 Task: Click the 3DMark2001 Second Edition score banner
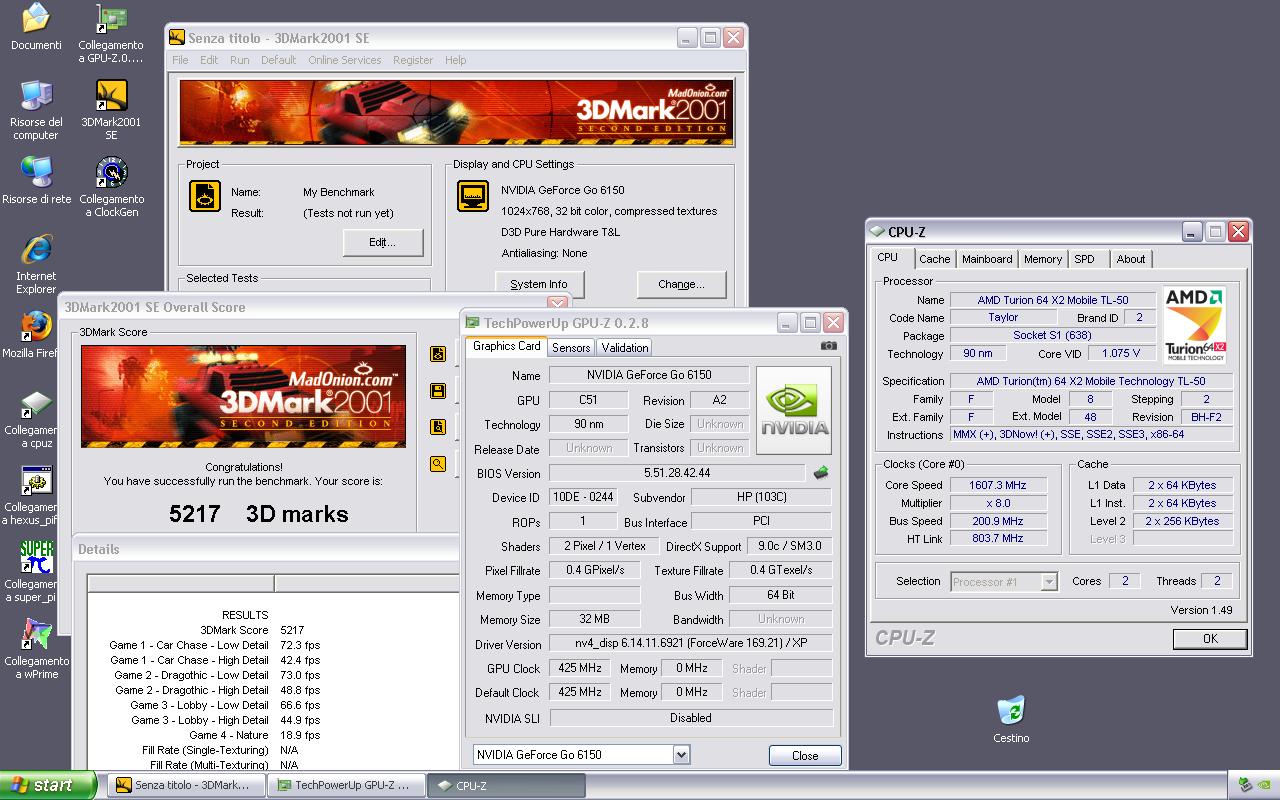pos(243,396)
